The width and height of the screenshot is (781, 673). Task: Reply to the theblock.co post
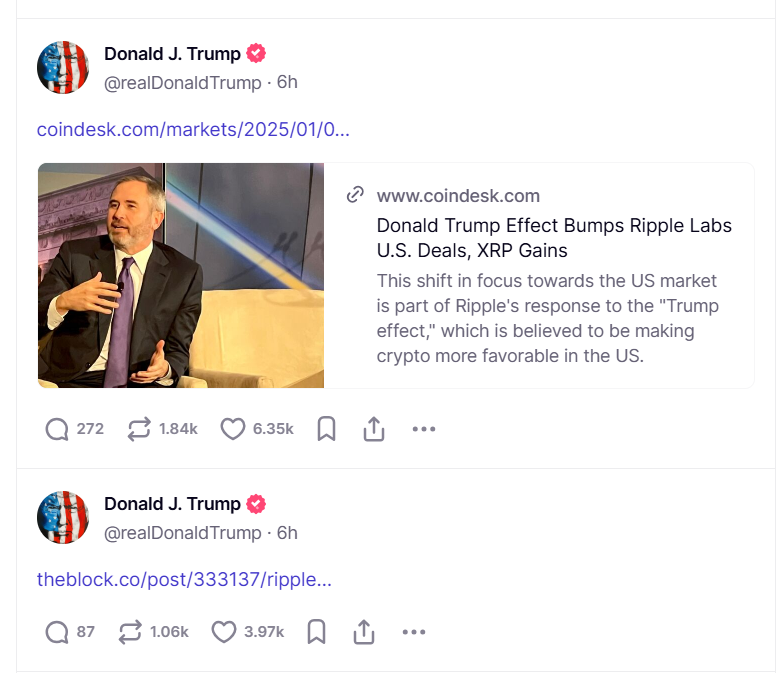click(x=58, y=632)
